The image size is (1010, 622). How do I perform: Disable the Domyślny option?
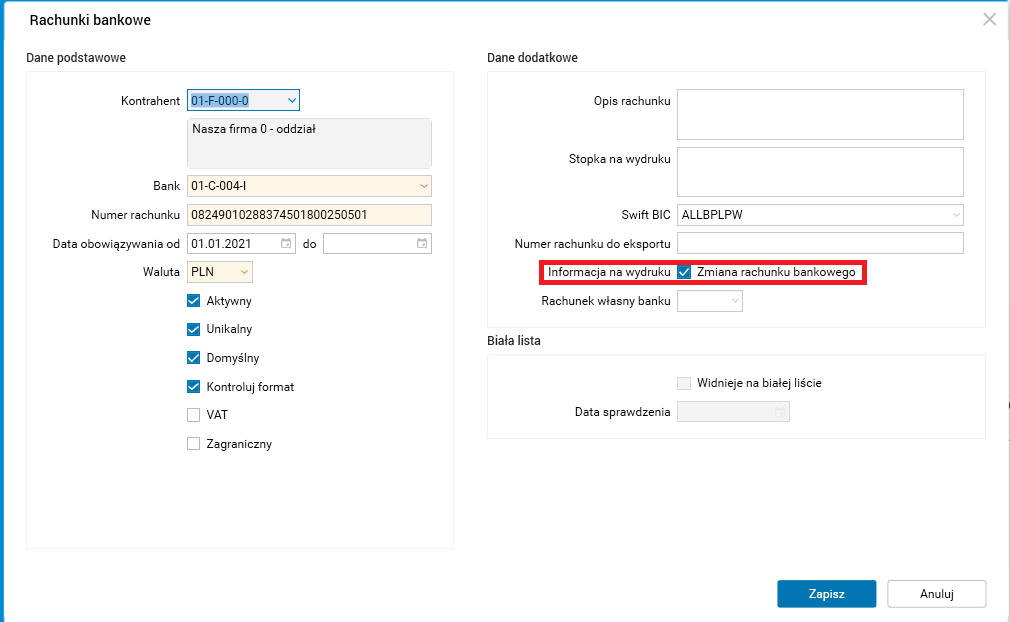coord(194,358)
